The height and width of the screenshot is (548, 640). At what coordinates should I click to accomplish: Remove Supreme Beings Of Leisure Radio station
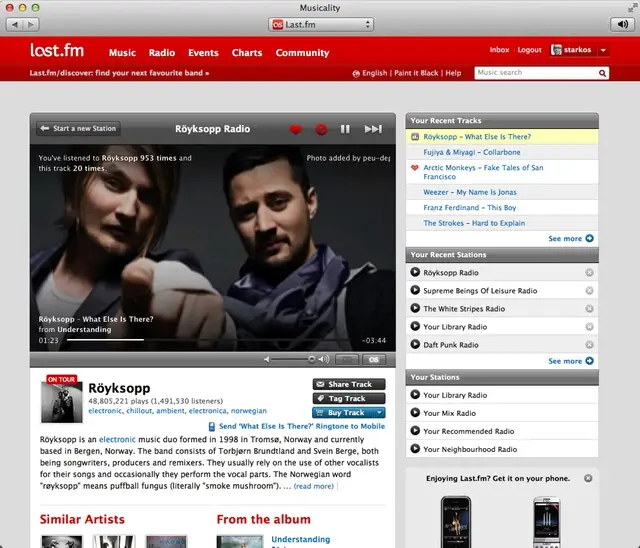coord(589,291)
